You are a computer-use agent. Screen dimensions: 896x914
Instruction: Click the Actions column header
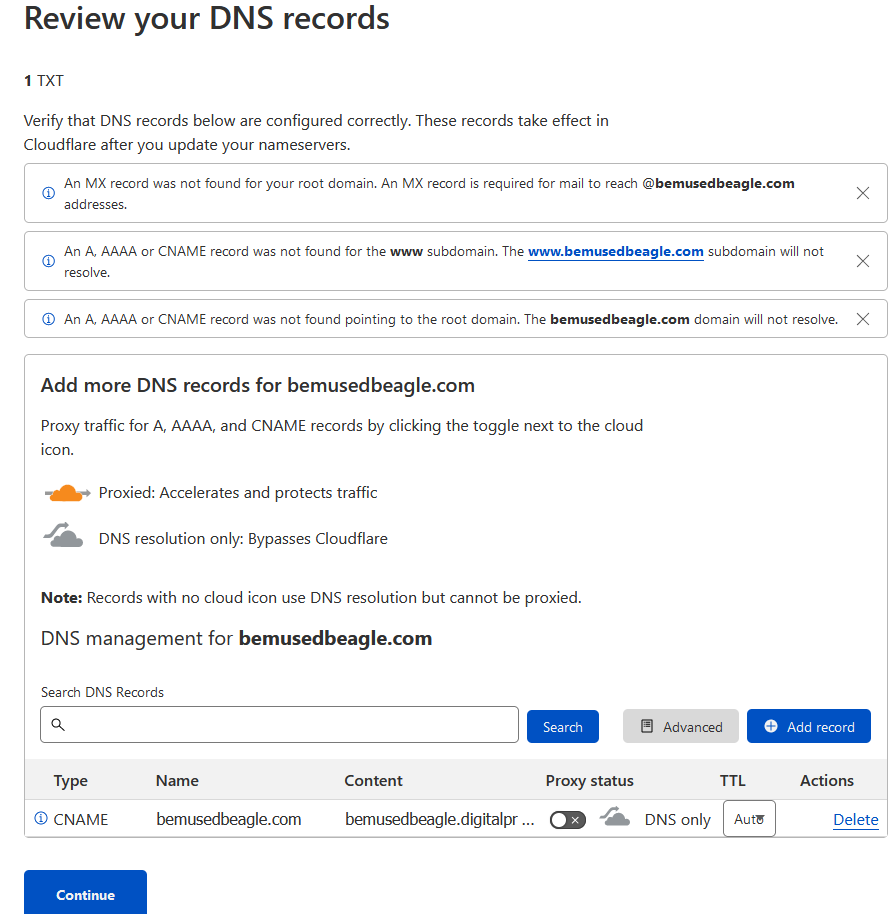(827, 781)
